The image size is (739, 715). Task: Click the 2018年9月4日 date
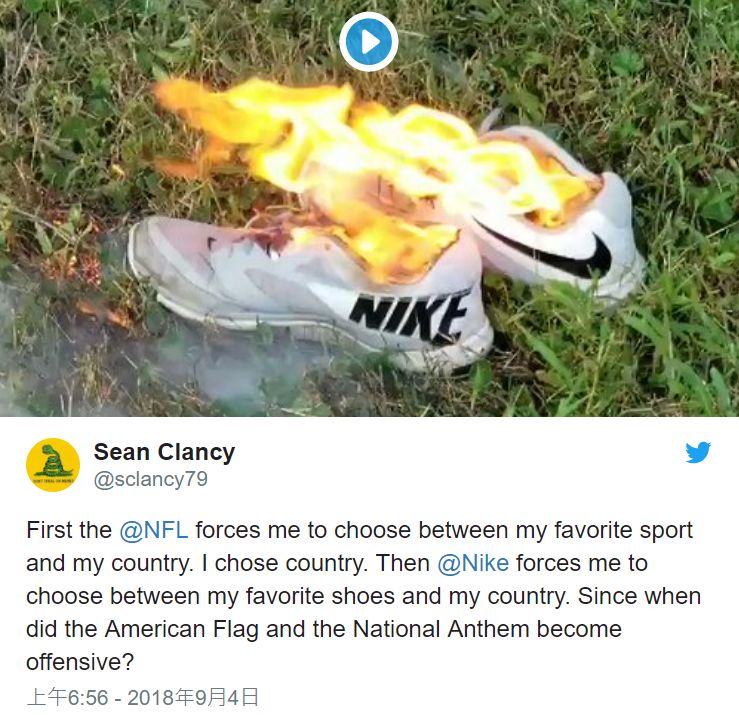click(x=193, y=698)
